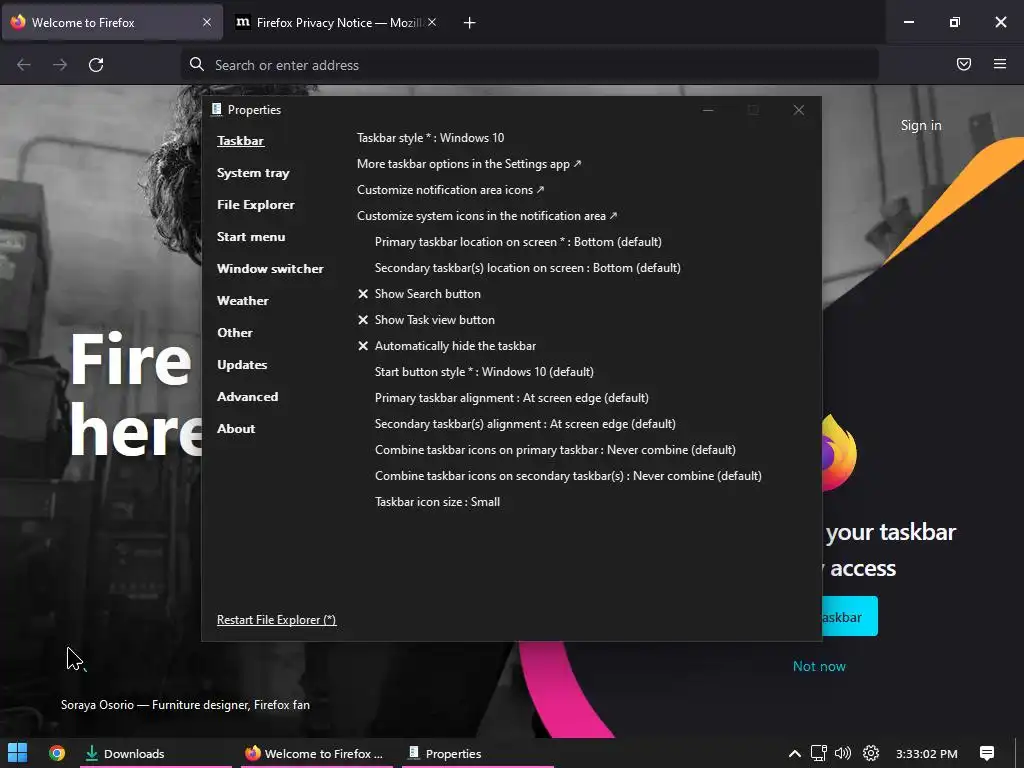Screen dimensions: 1024x768
Task: Open the Advanced section
Action: click(x=248, y=397)
